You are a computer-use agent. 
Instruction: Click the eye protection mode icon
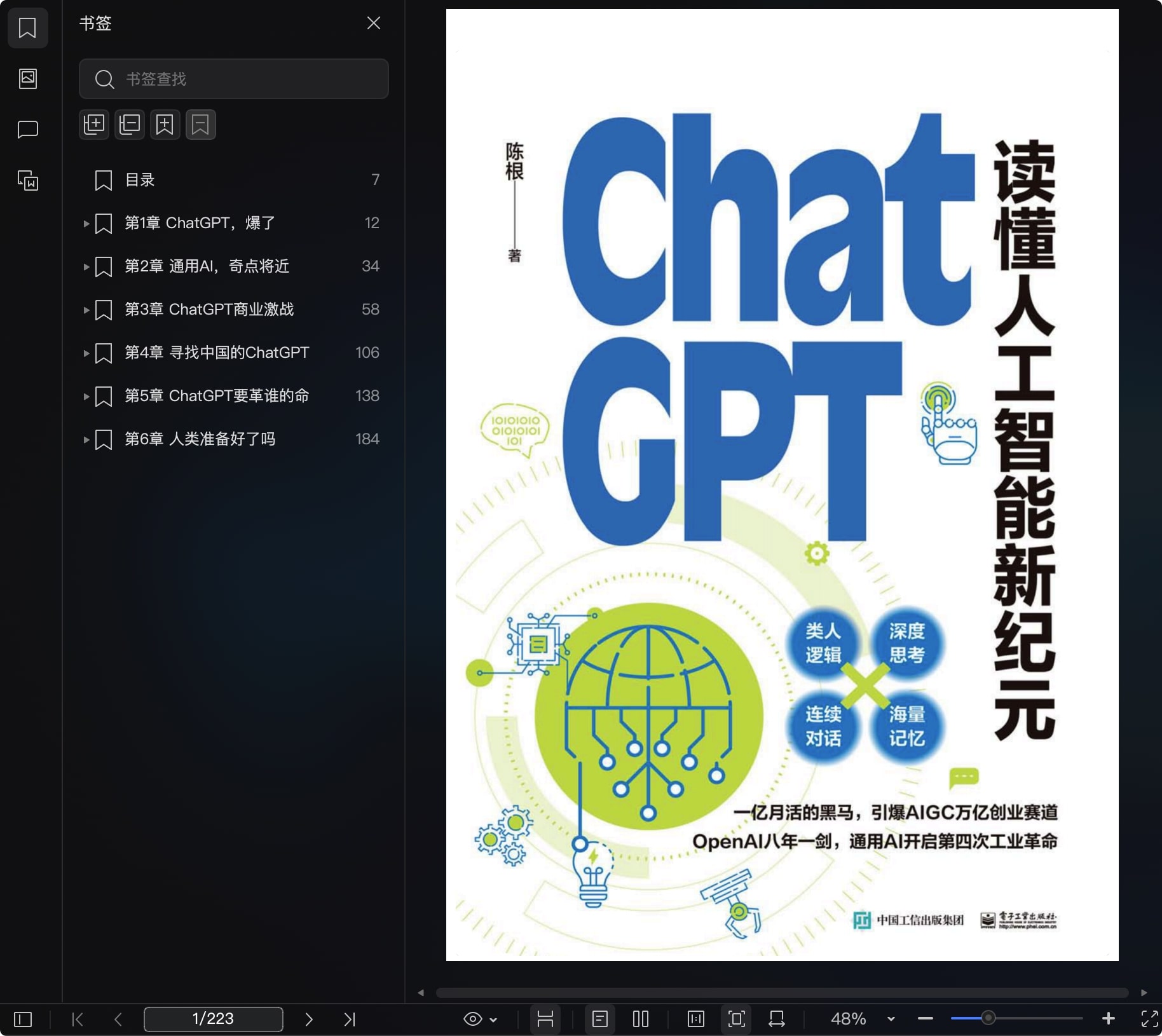473,1019
